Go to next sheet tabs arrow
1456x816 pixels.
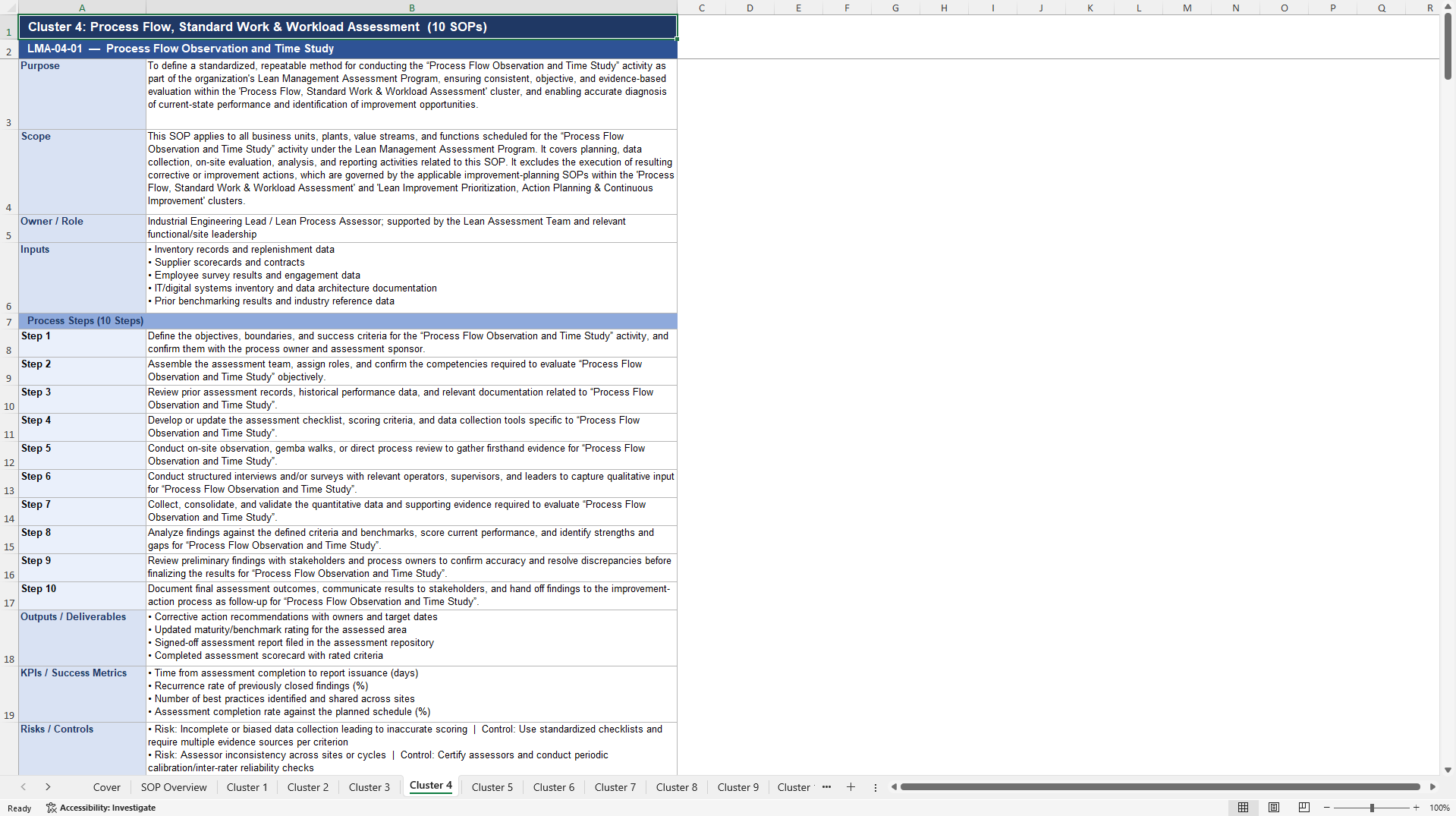point(48,787)
